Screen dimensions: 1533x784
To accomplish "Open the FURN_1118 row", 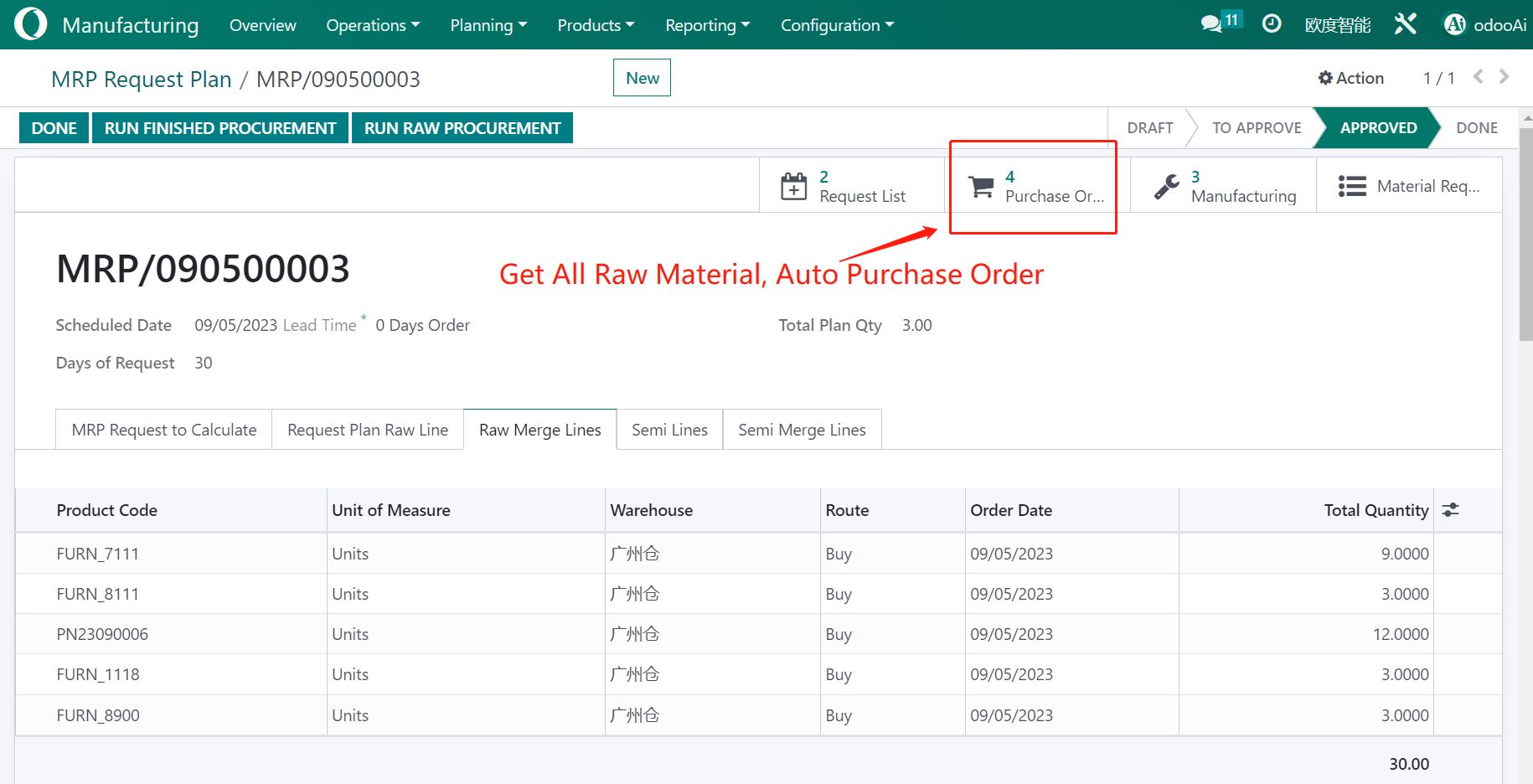I will [x=758, y=674].
